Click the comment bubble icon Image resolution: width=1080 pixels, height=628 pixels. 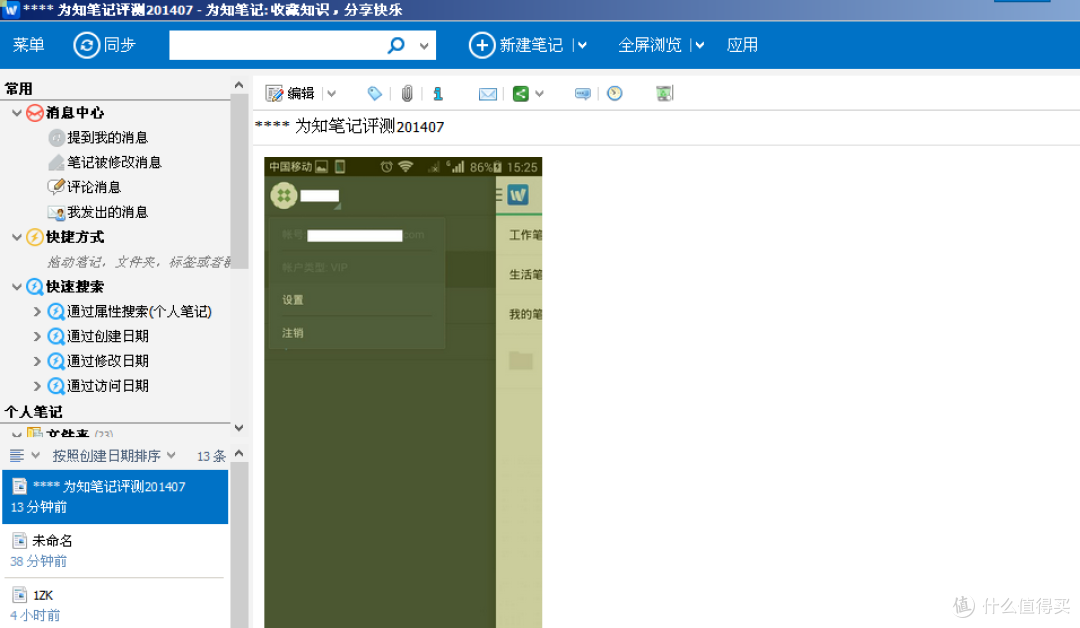pos(583,94)
